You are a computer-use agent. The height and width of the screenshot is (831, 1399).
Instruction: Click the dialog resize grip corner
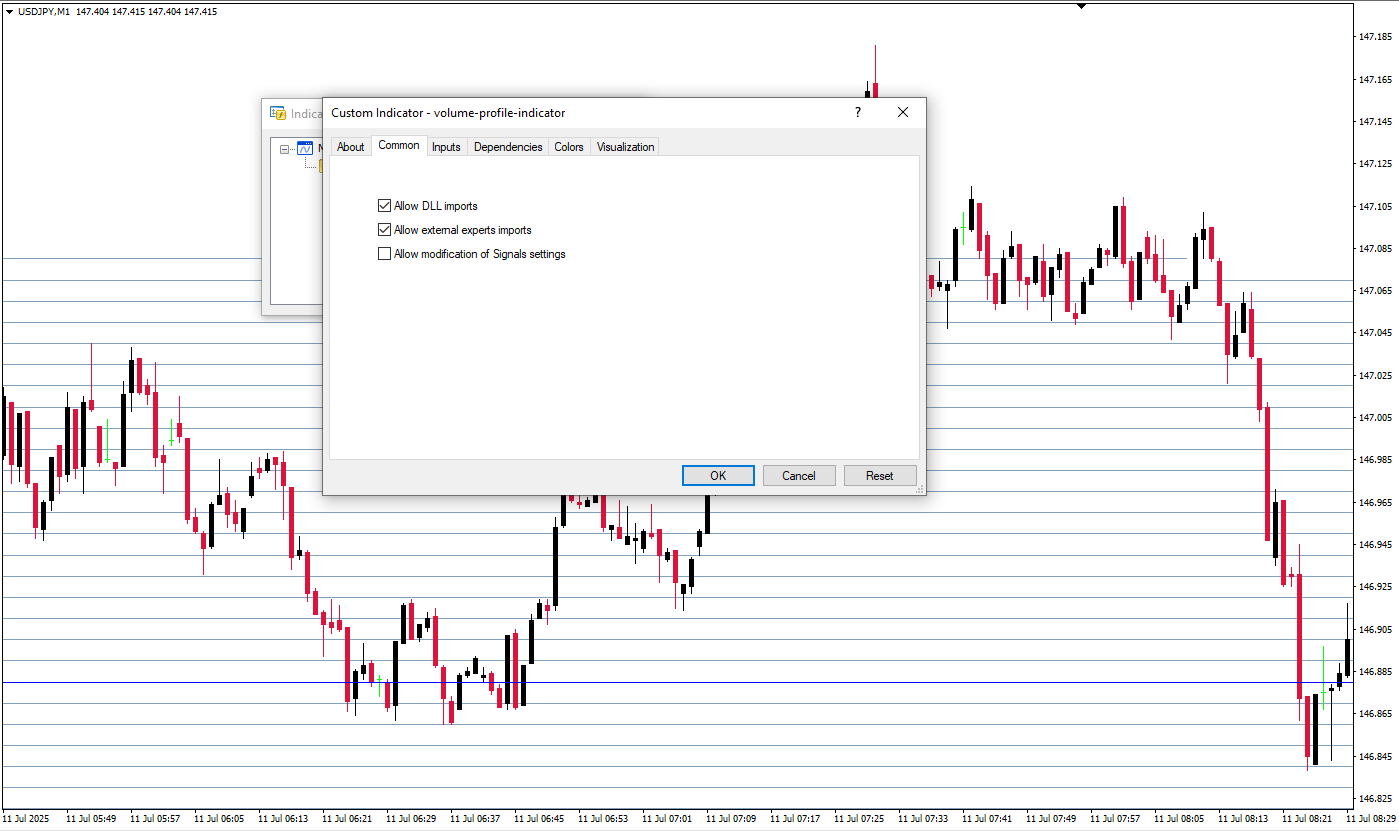coord(918,488)
